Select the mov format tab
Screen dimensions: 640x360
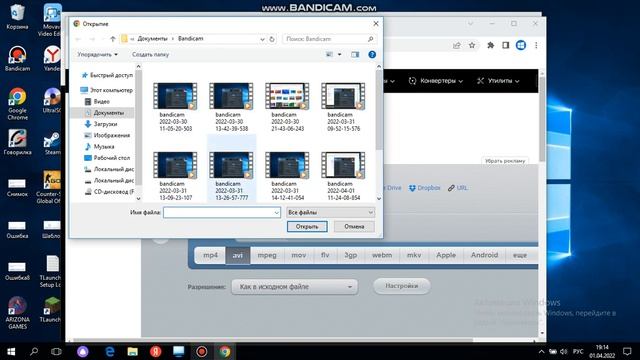298,255
